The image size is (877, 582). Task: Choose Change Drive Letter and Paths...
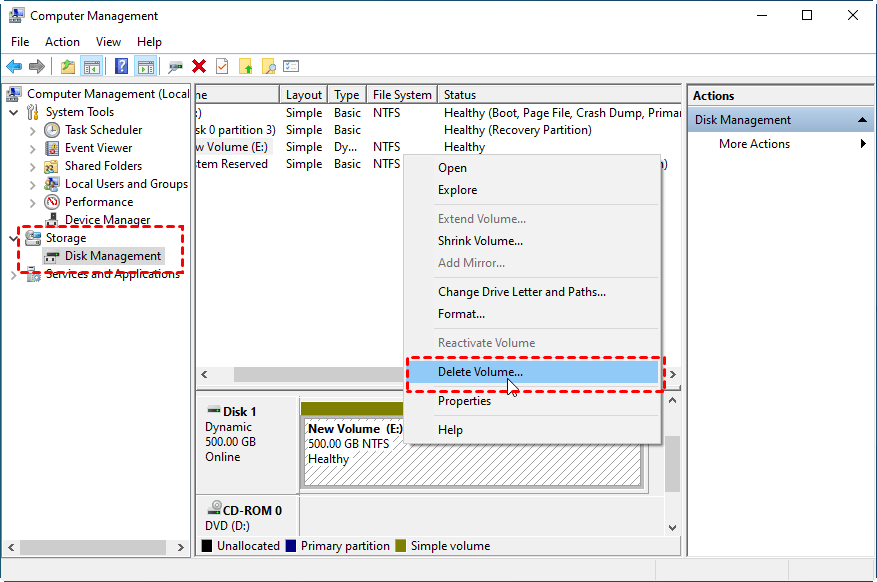coord(532,292)
